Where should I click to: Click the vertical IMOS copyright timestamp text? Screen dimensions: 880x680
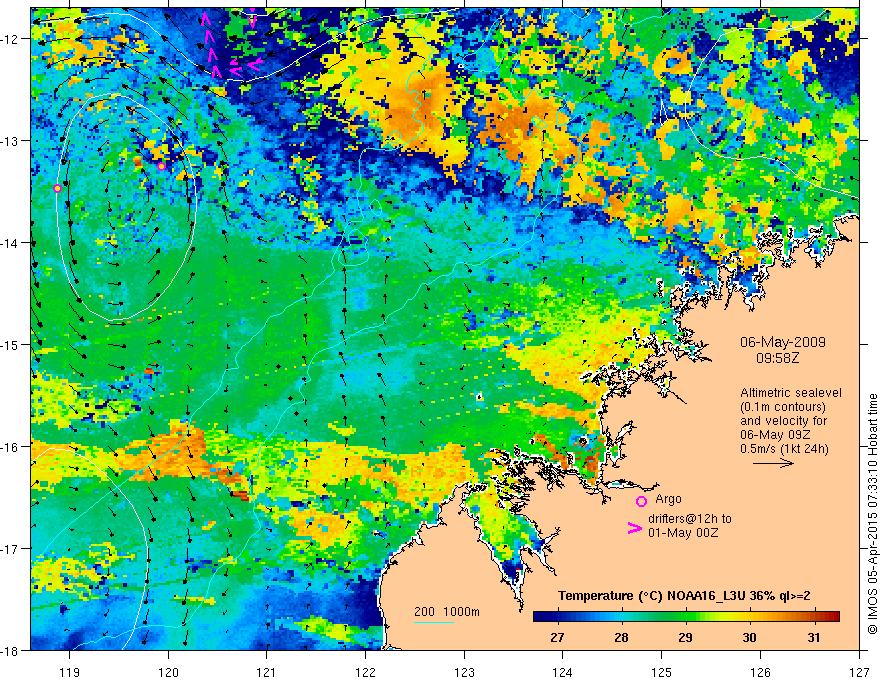click(872, 514)
